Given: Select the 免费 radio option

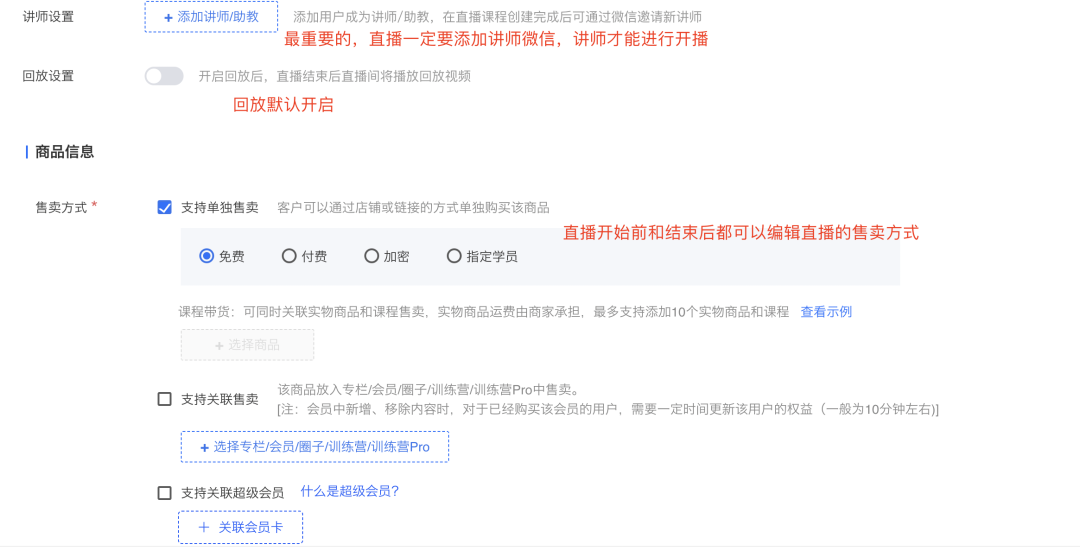Looking at the screenshot, I should [207, 256].
